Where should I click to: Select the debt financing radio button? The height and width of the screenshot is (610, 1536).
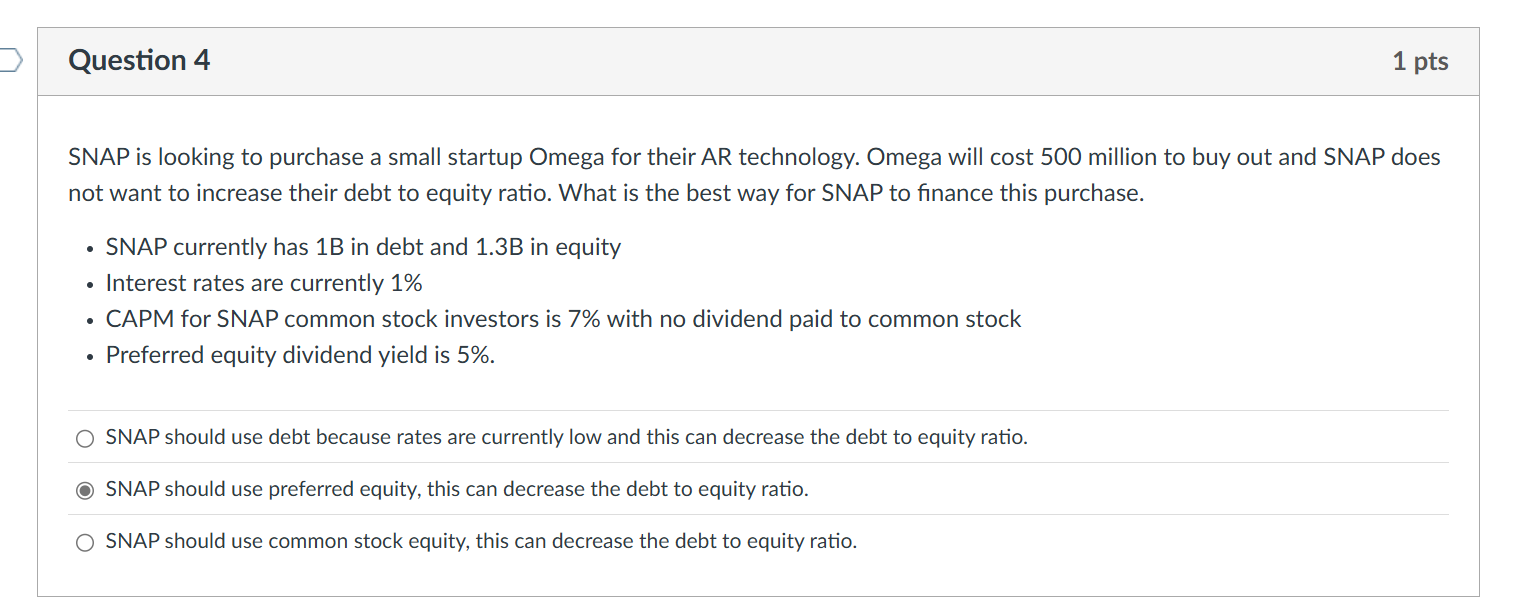(84, 437)
